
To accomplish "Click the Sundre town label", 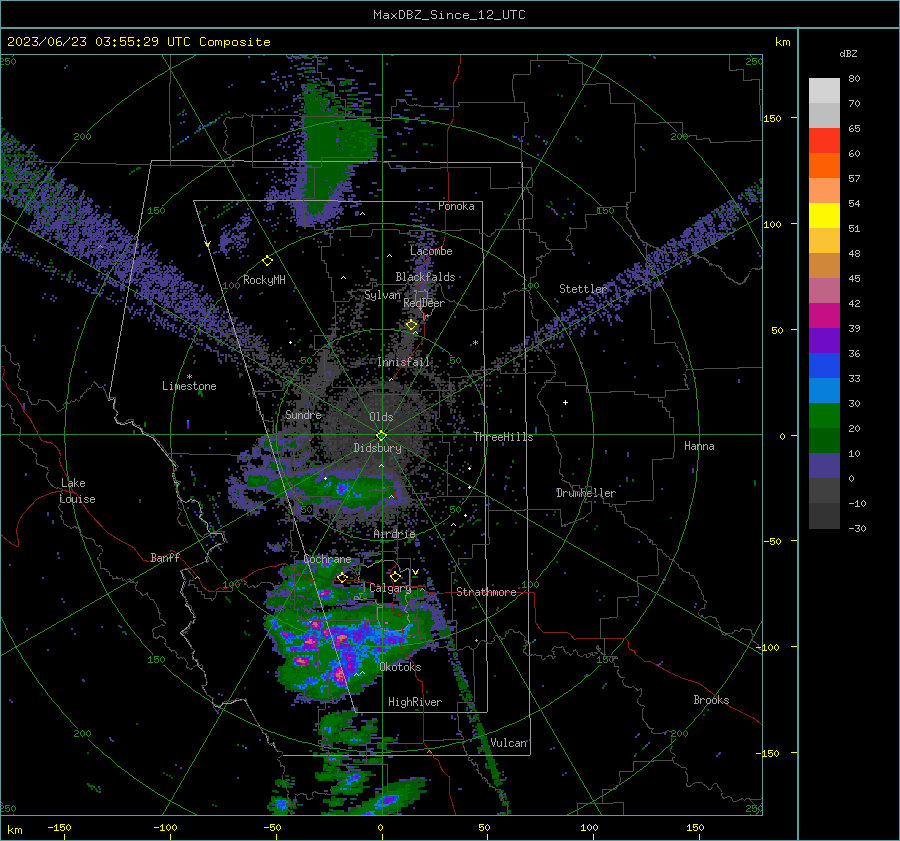I will click(303, 414).
